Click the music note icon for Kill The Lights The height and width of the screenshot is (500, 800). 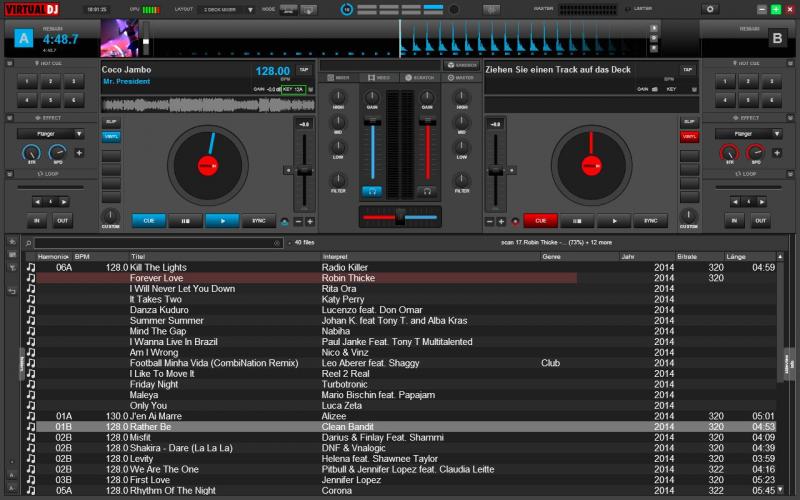(31, 268)
